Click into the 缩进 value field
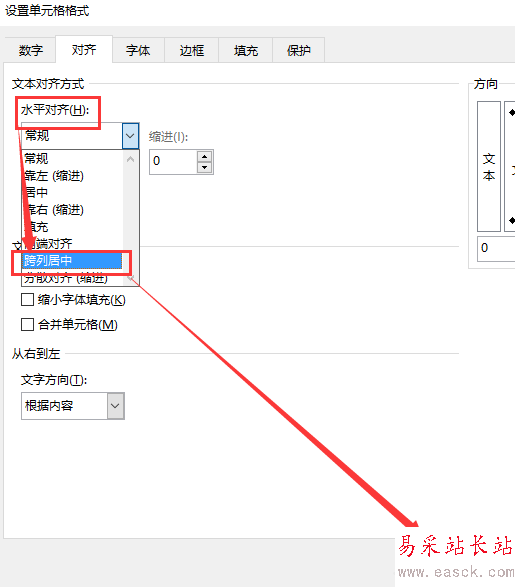The image size is (515, 587). pyautogui.click(x=173, y=161)
